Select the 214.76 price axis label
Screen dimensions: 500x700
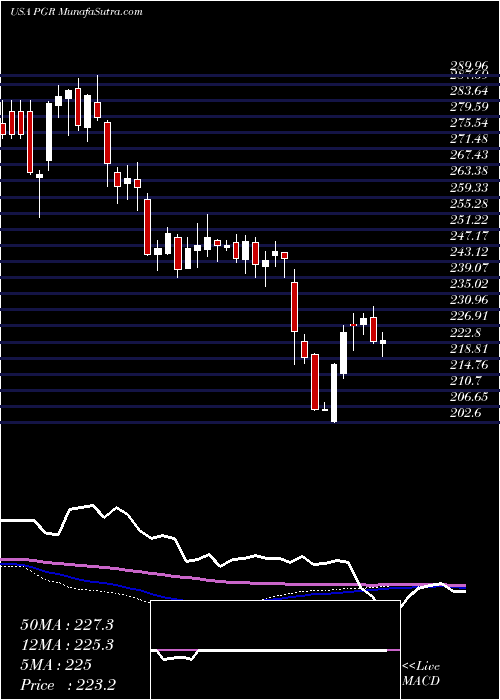[468, 365]
